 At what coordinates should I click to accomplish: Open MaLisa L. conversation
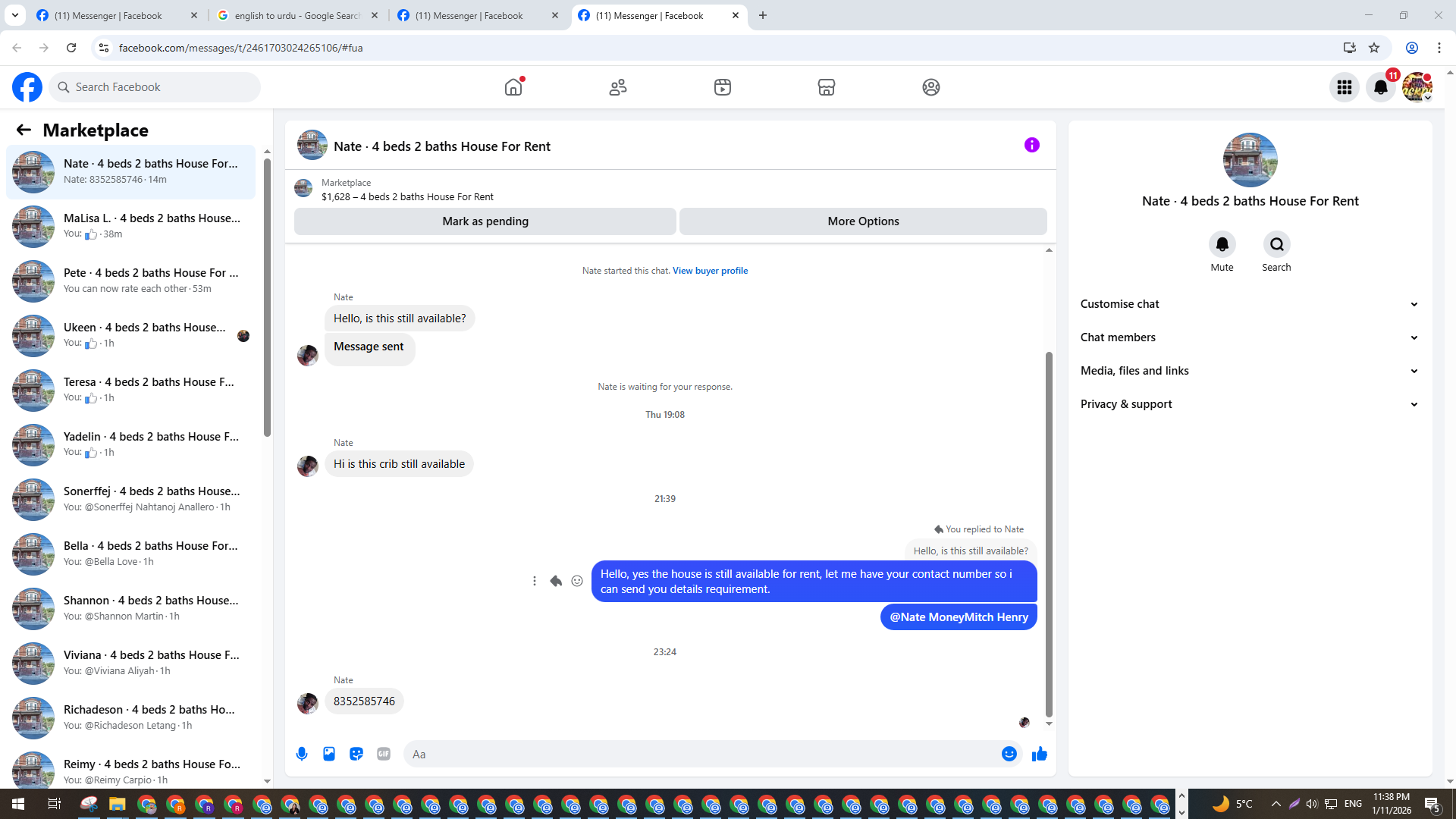[x=130, y=226]
